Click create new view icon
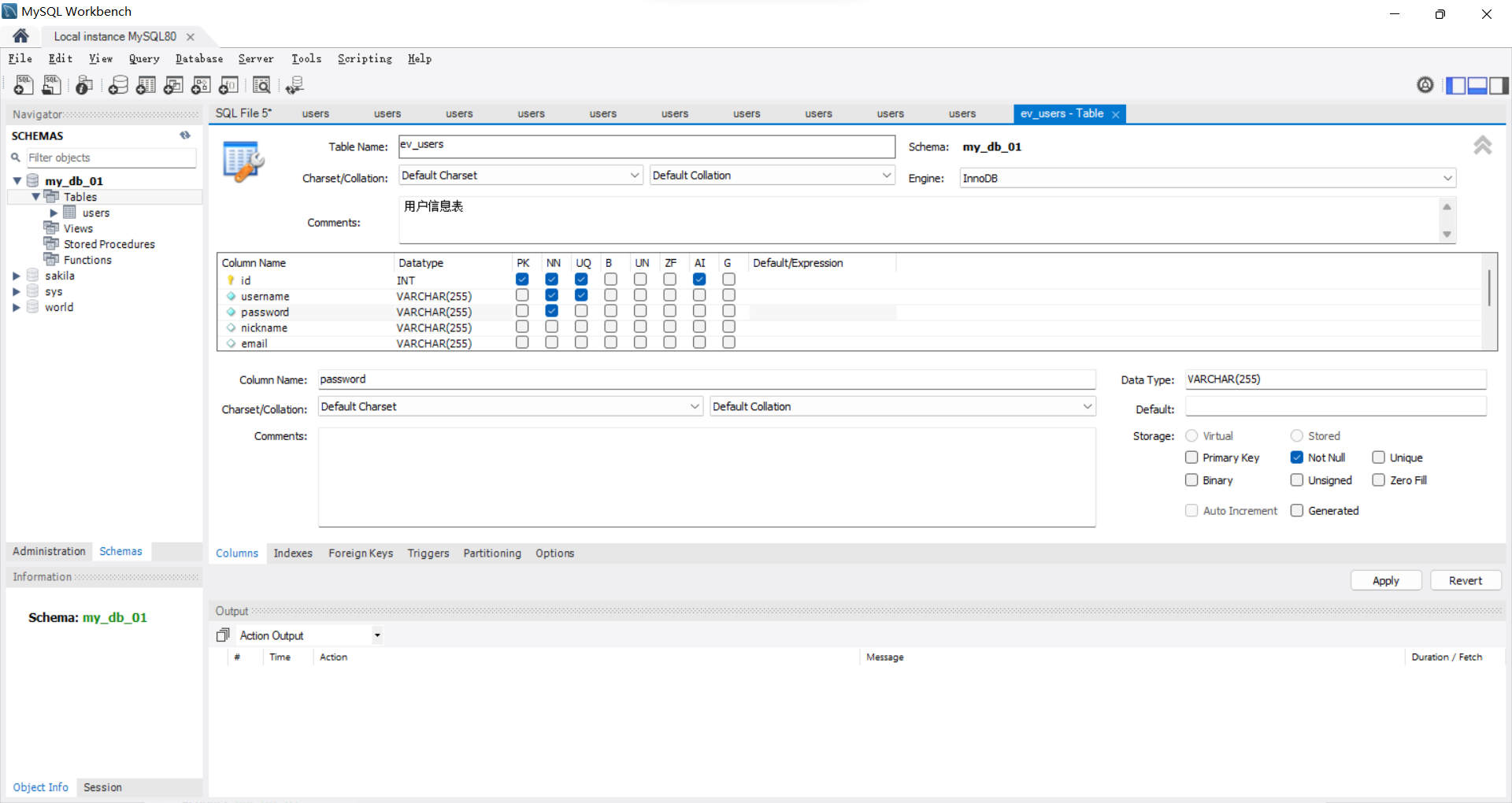Image resolution: width=1512 pixels, height=803 pixels. tap(173, 85)
